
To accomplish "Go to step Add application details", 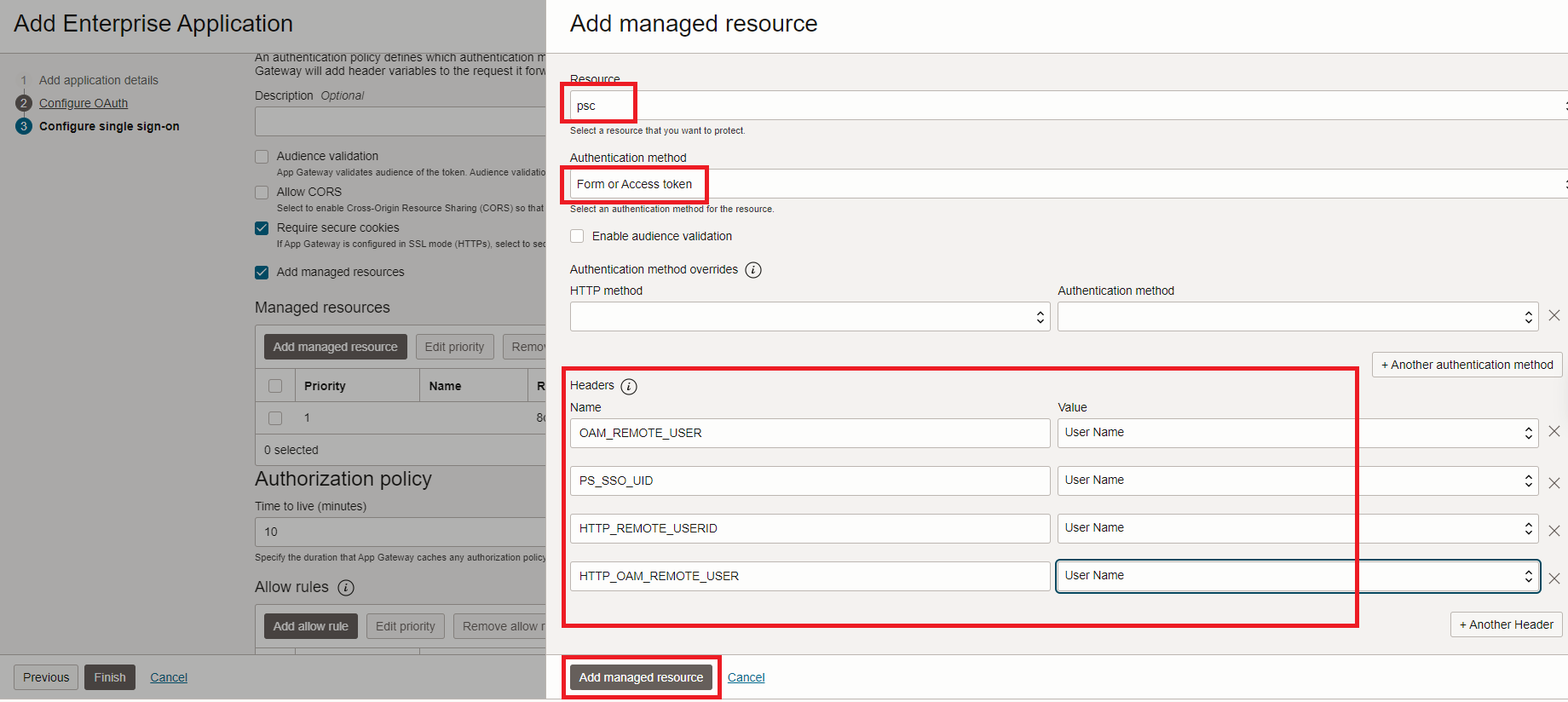I will [99, 80].
